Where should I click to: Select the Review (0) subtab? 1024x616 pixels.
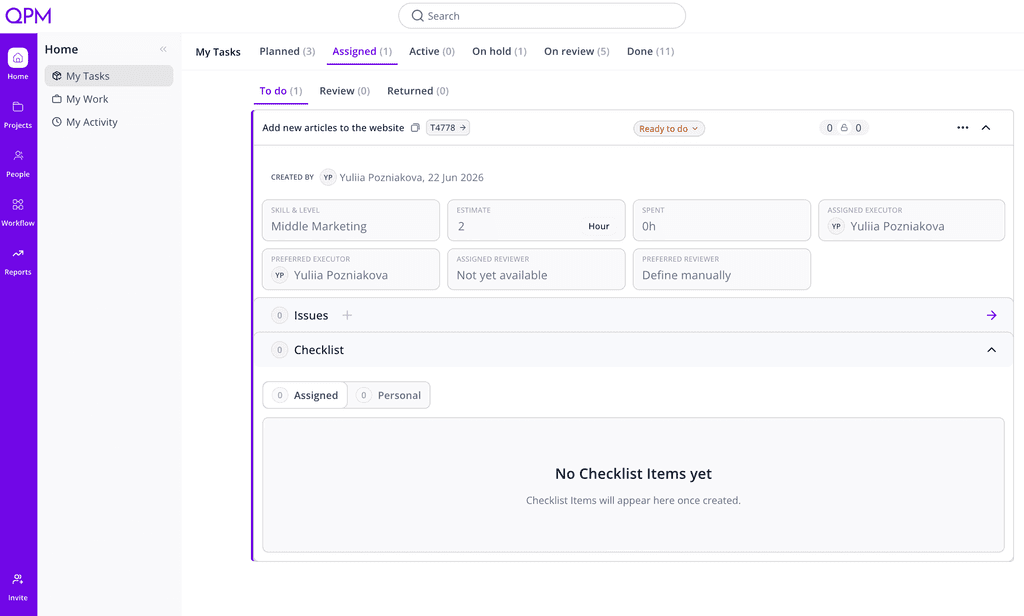[344, 91]
